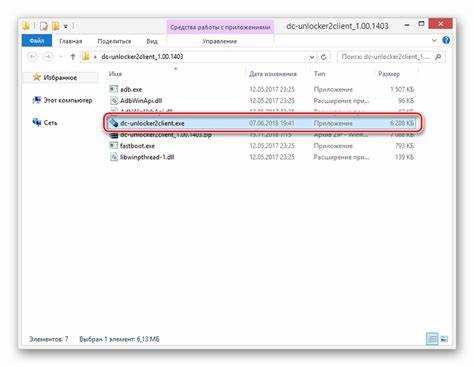Sort by the Размер column header
474x367 pixels.
tap(389, 74)
